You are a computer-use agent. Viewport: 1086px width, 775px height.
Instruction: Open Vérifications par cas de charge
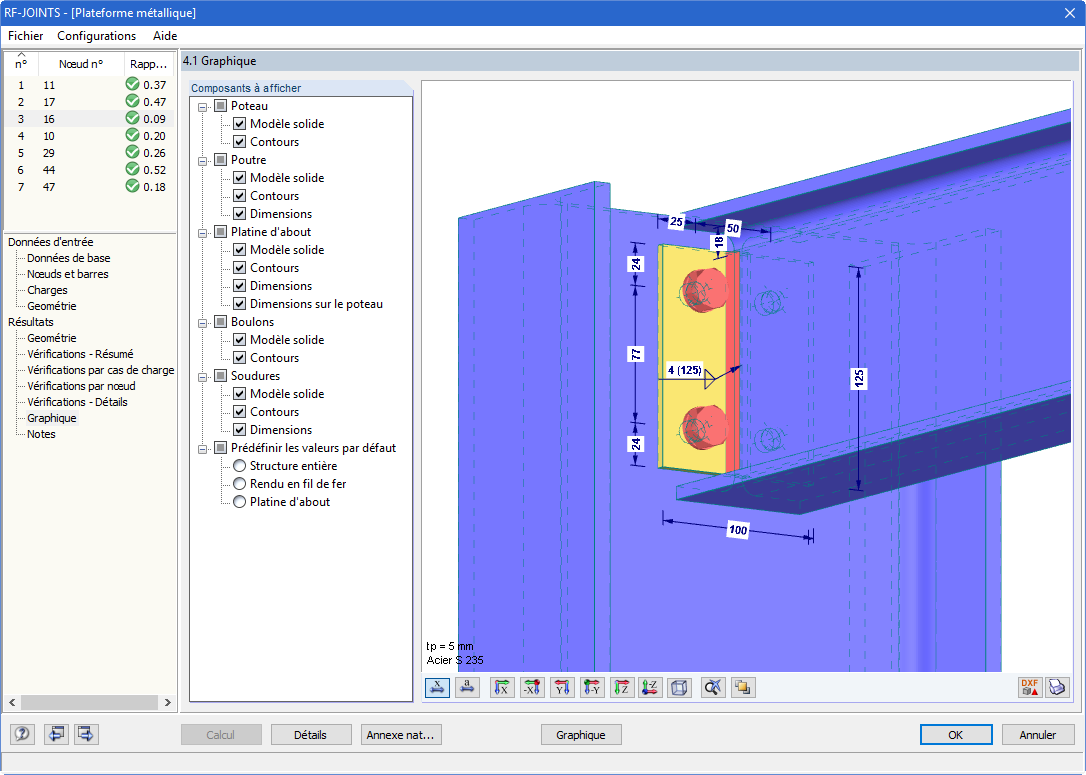click(100, 370)
